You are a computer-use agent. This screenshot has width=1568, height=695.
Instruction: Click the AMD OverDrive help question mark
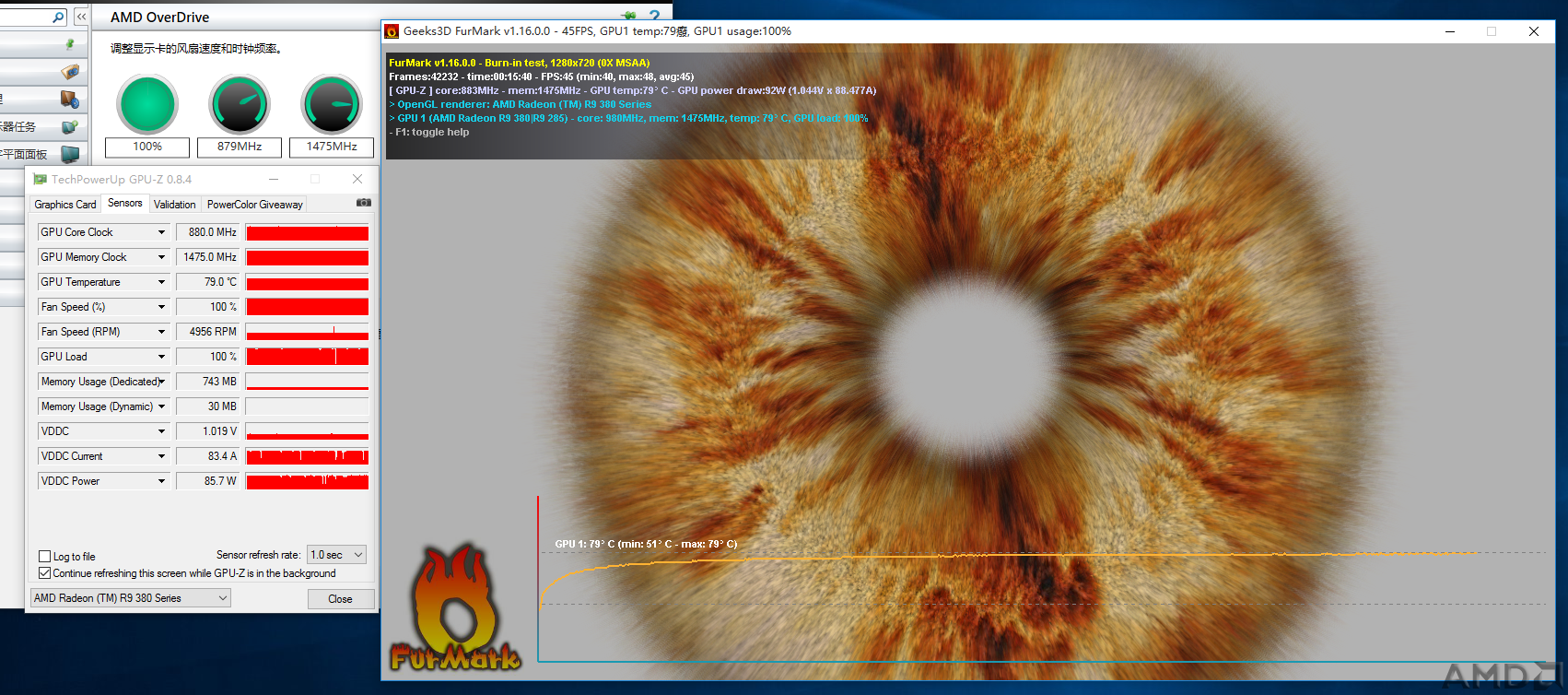coord(654,16)
